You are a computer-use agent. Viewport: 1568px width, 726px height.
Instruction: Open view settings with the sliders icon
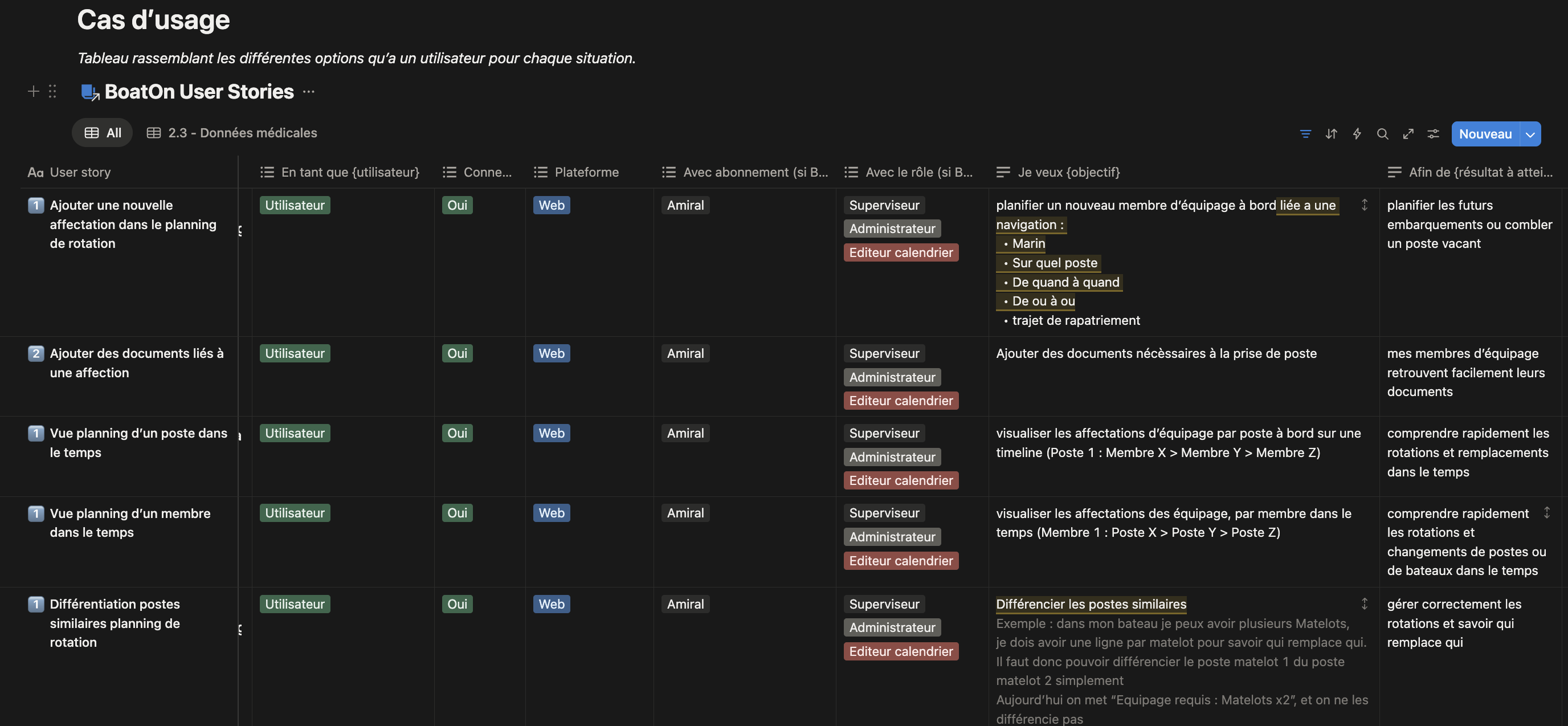tap(1434, 133)
